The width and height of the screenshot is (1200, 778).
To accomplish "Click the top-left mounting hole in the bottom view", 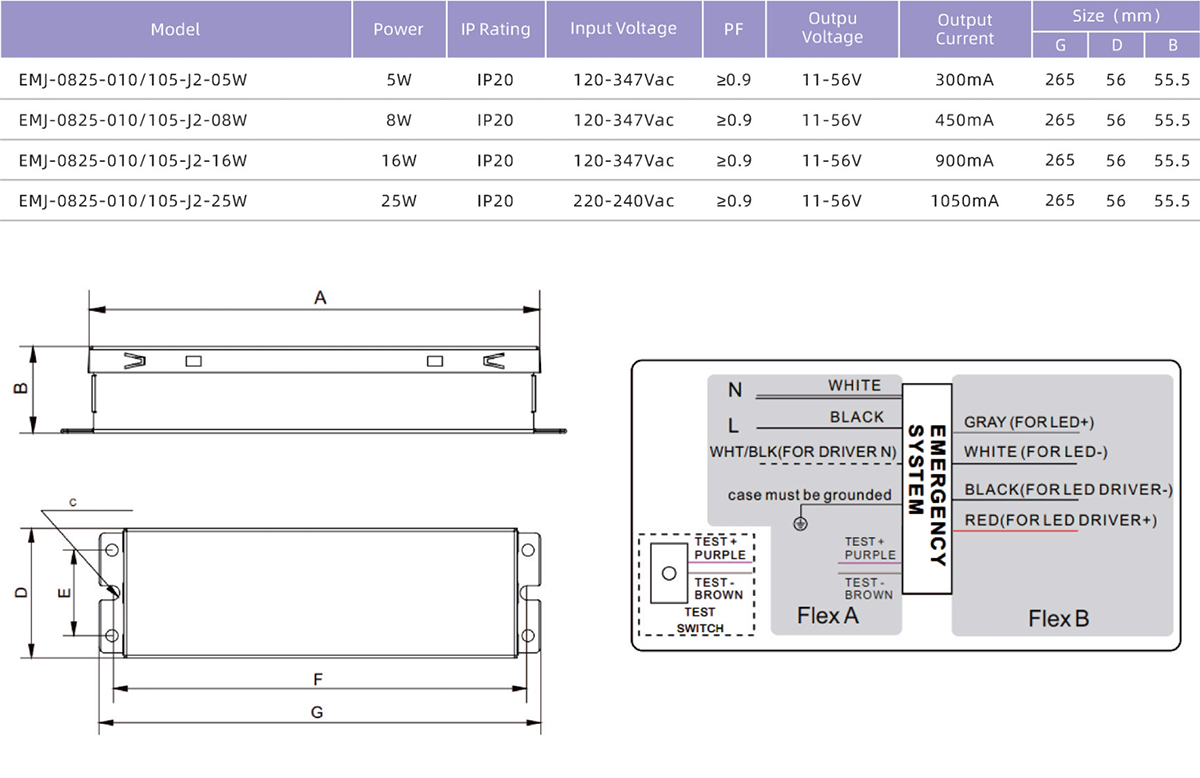I will [x=111, y=551].
